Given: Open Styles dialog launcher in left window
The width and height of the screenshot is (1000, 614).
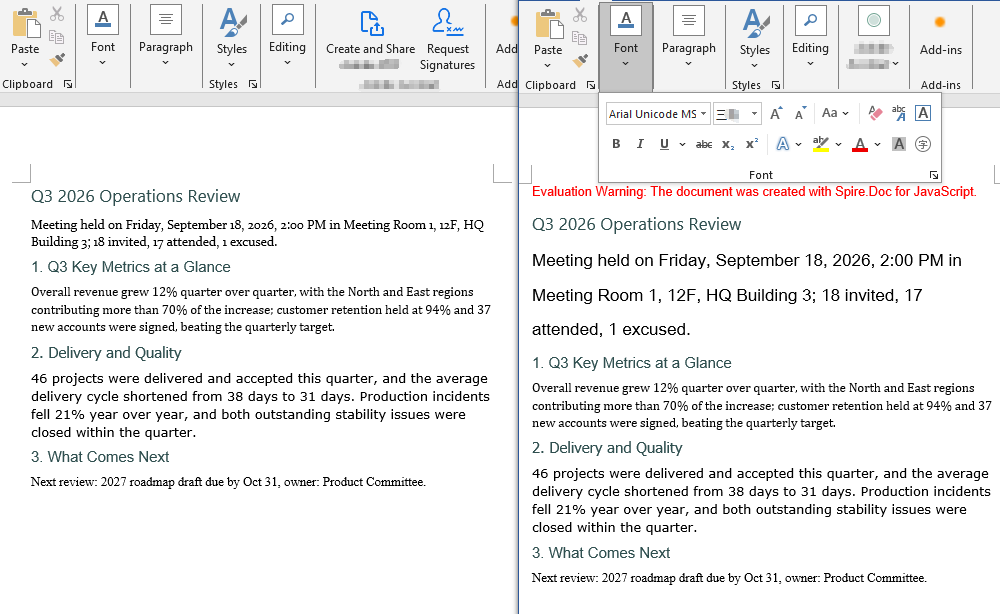Looking at the screenshot, I should click(x=253, y=84).
